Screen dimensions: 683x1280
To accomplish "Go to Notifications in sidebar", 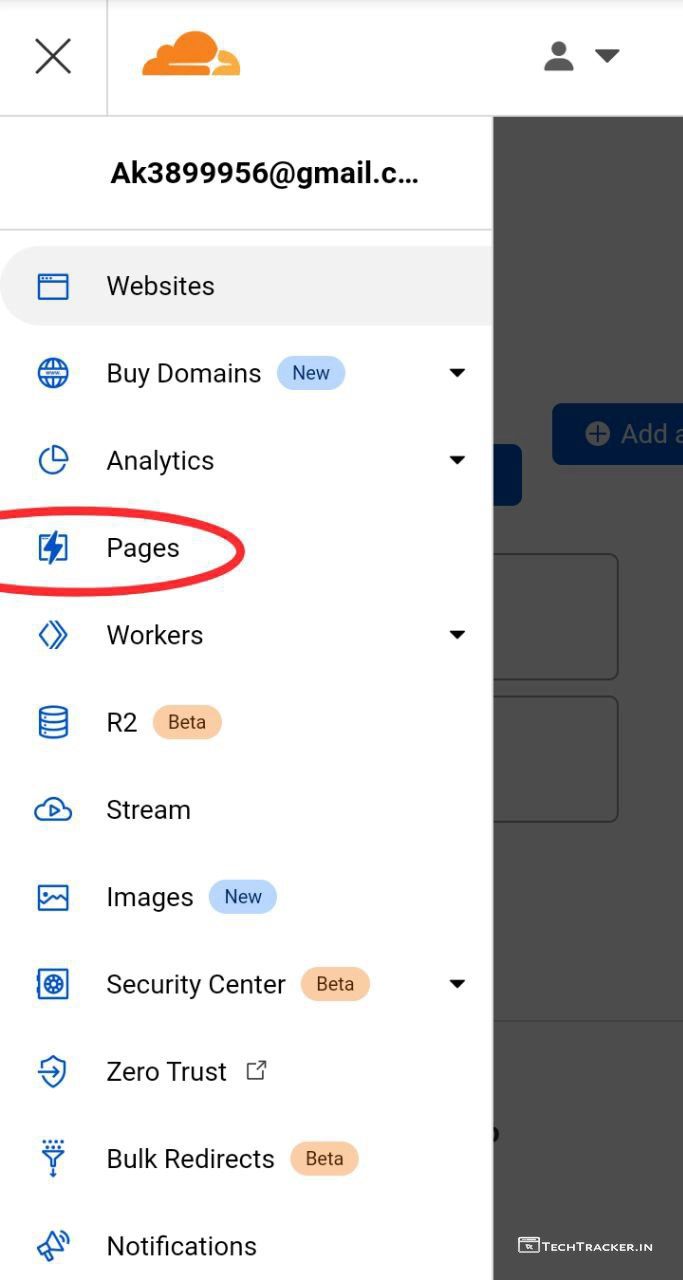I will click(x=181, y=1246).
